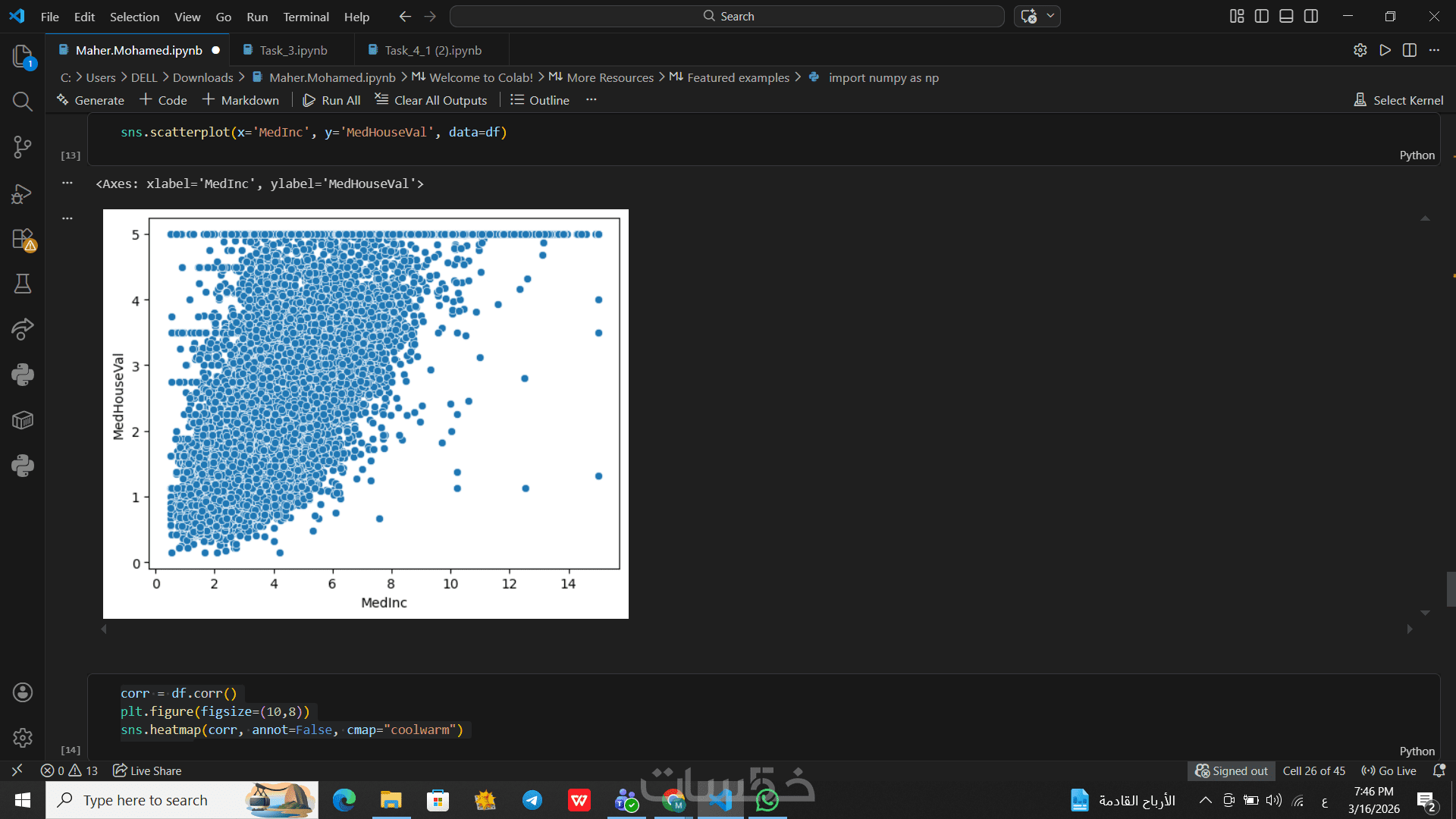The width and height of the screenshot is (1456, 819).
Task: Click the command center Search box
Action: point(726,16)
